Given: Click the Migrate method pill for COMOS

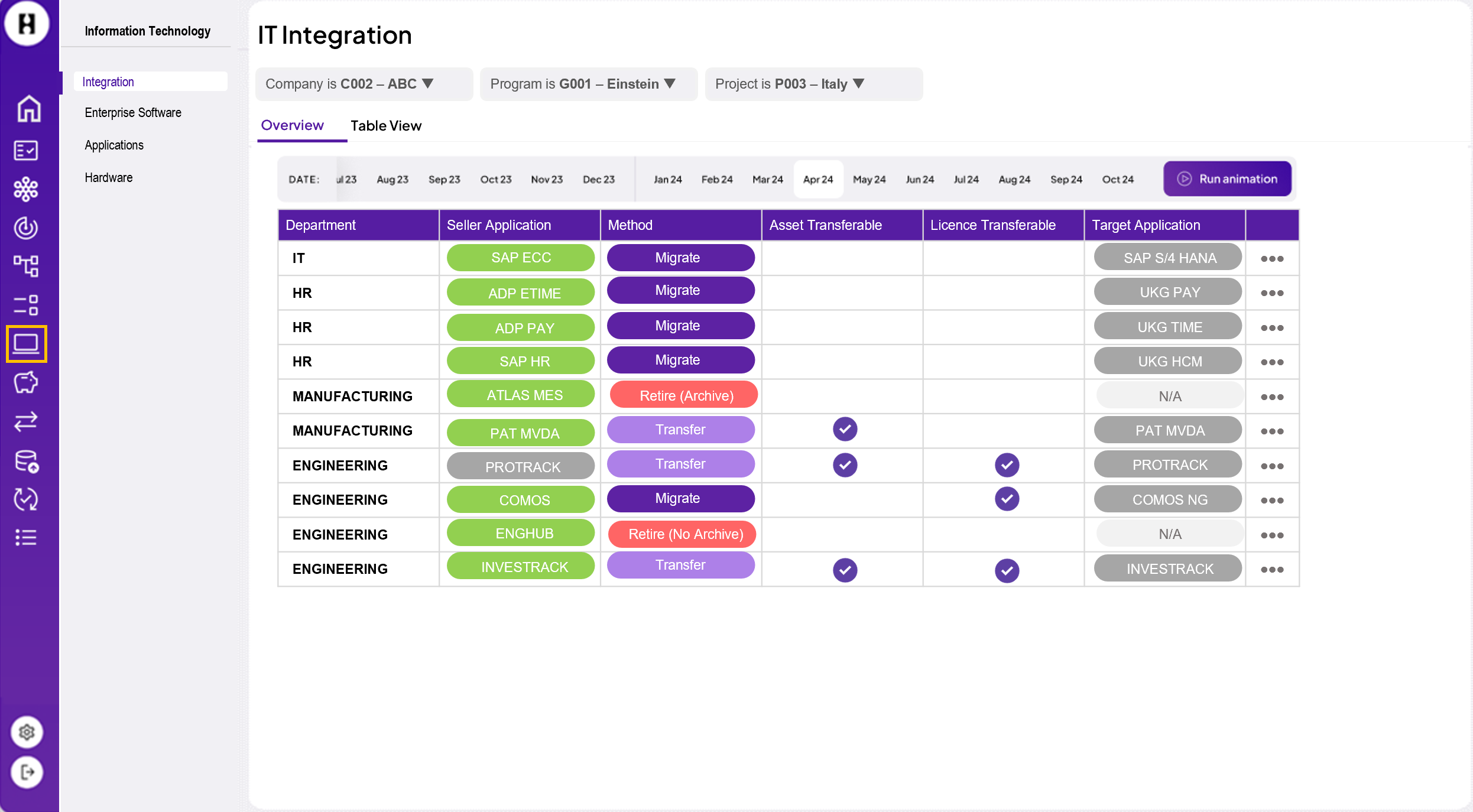Looking at the screenshot, I should 681,498.
